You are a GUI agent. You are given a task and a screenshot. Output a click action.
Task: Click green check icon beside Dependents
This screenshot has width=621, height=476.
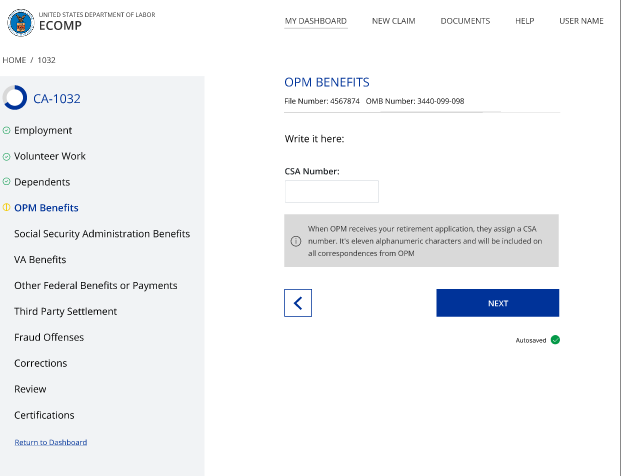pyautogui.click(x=6, y=182)
